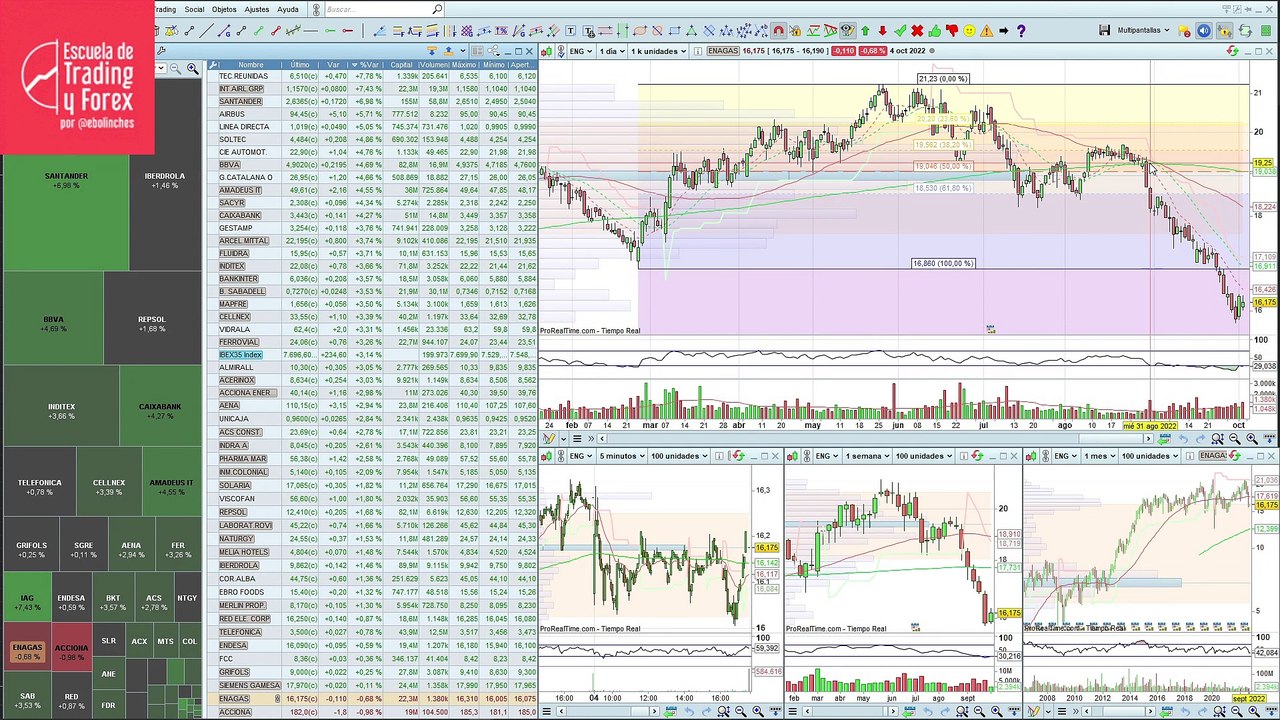Toggle candlestick style on main daily chart
The width and height of the screenshot is (1280, 720).
(547, 51)
